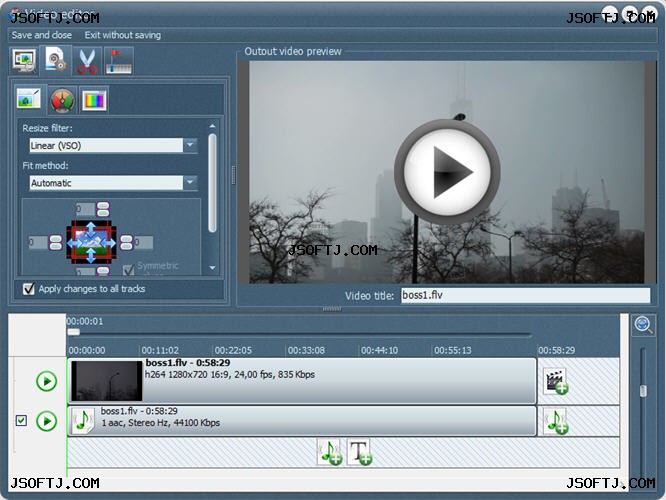
Task: Open the Resize filter dropdown
Action: (190, 145)
